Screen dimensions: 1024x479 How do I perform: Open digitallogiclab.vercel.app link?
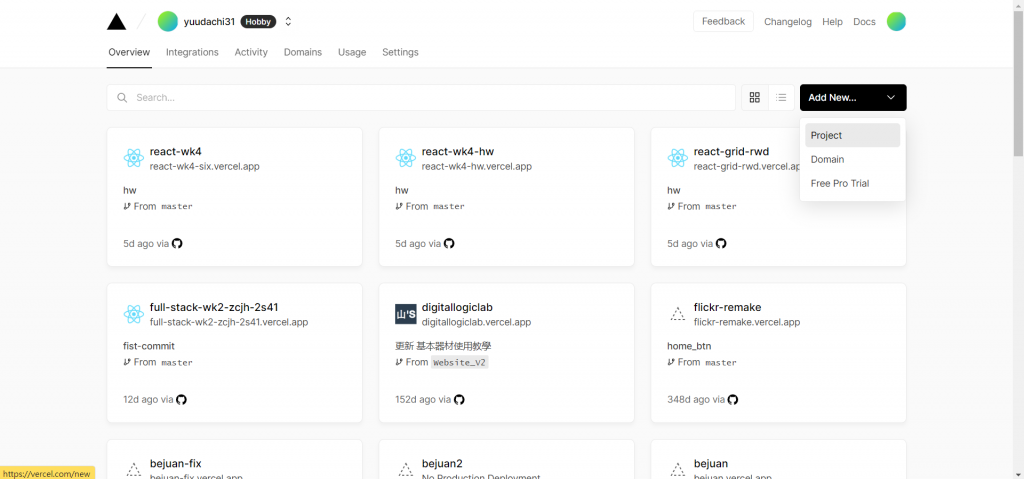[476, 322]
